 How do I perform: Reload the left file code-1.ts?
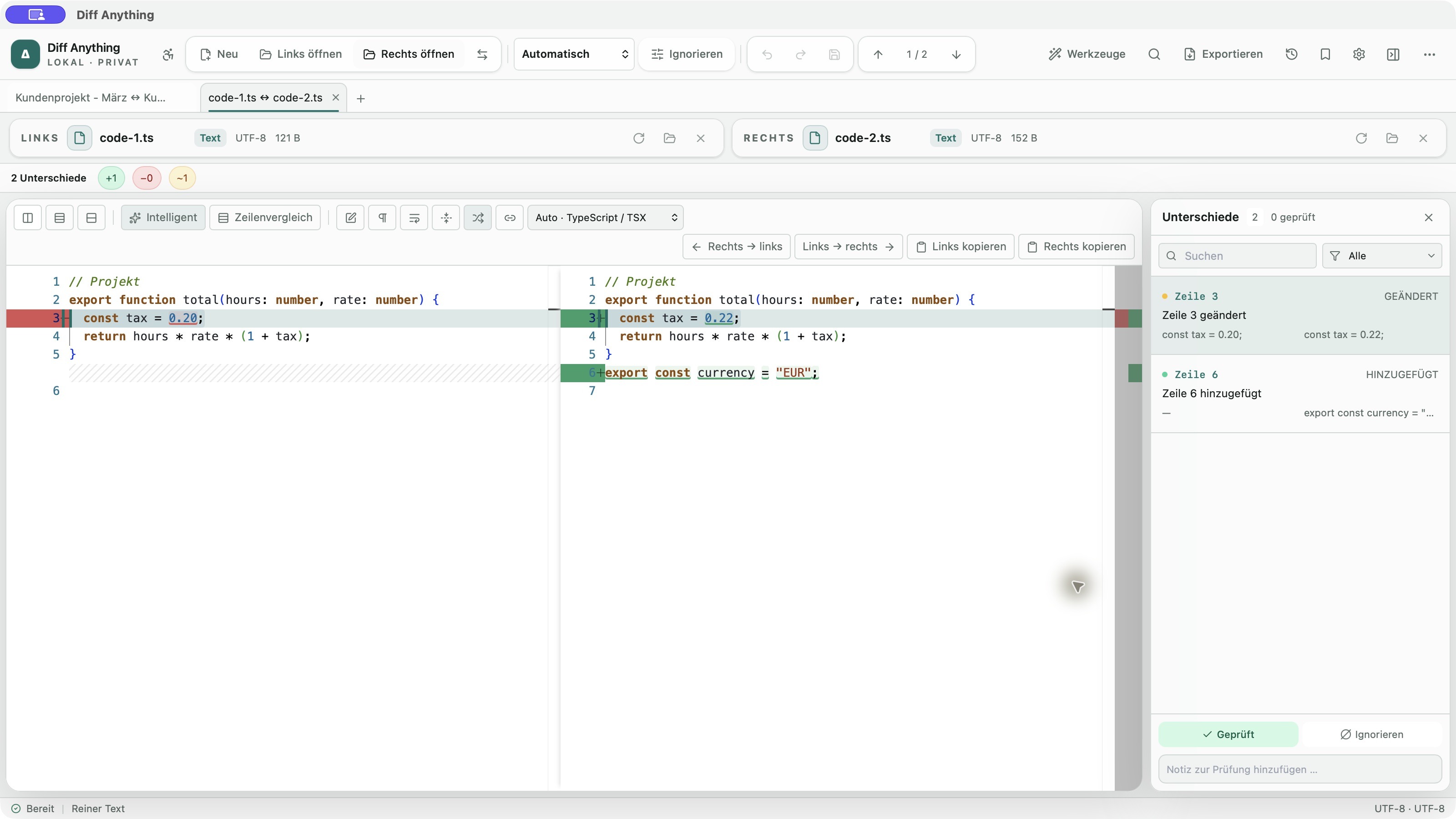pos(639,138)
